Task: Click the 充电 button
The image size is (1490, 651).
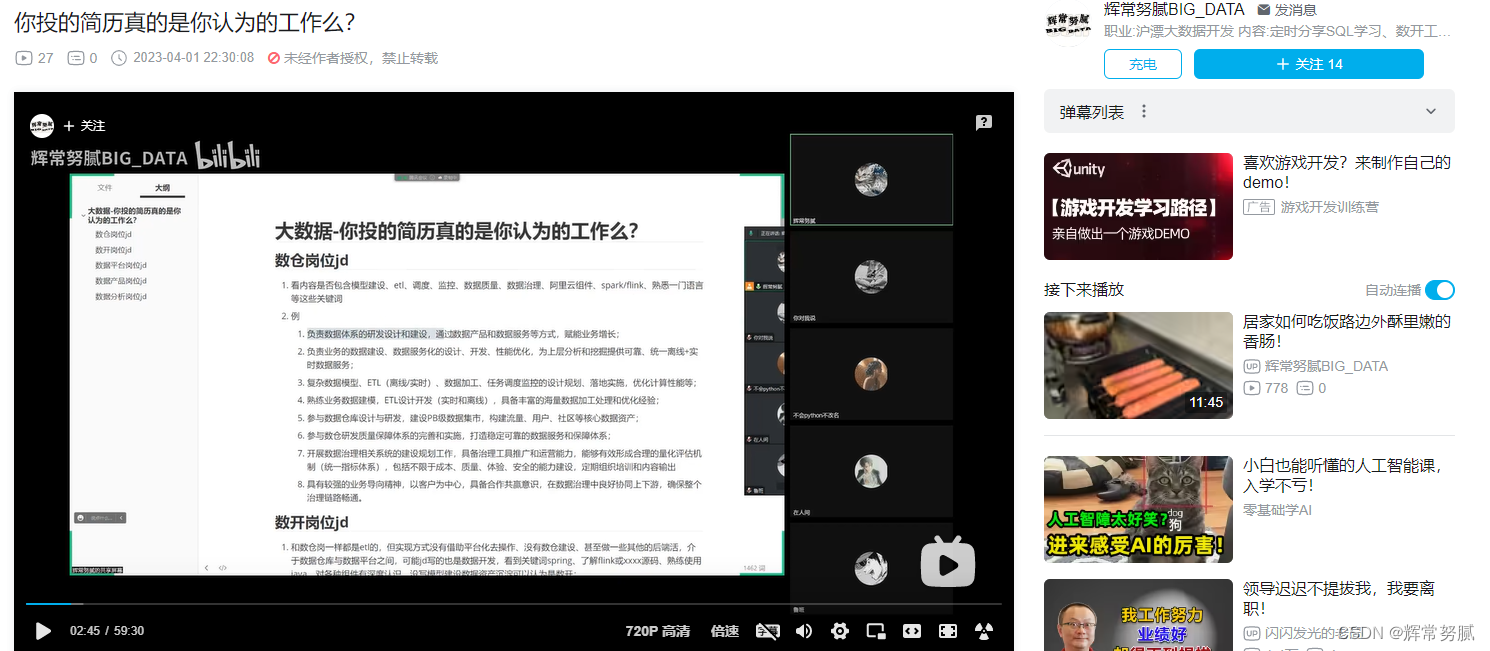Action: [1143, 64]
